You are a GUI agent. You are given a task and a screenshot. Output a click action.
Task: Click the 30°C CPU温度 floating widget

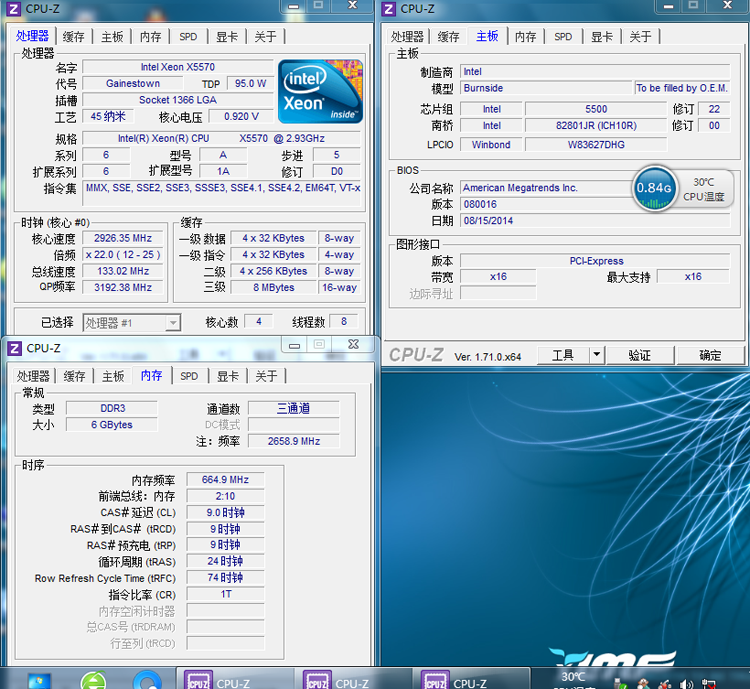point(704,189)
